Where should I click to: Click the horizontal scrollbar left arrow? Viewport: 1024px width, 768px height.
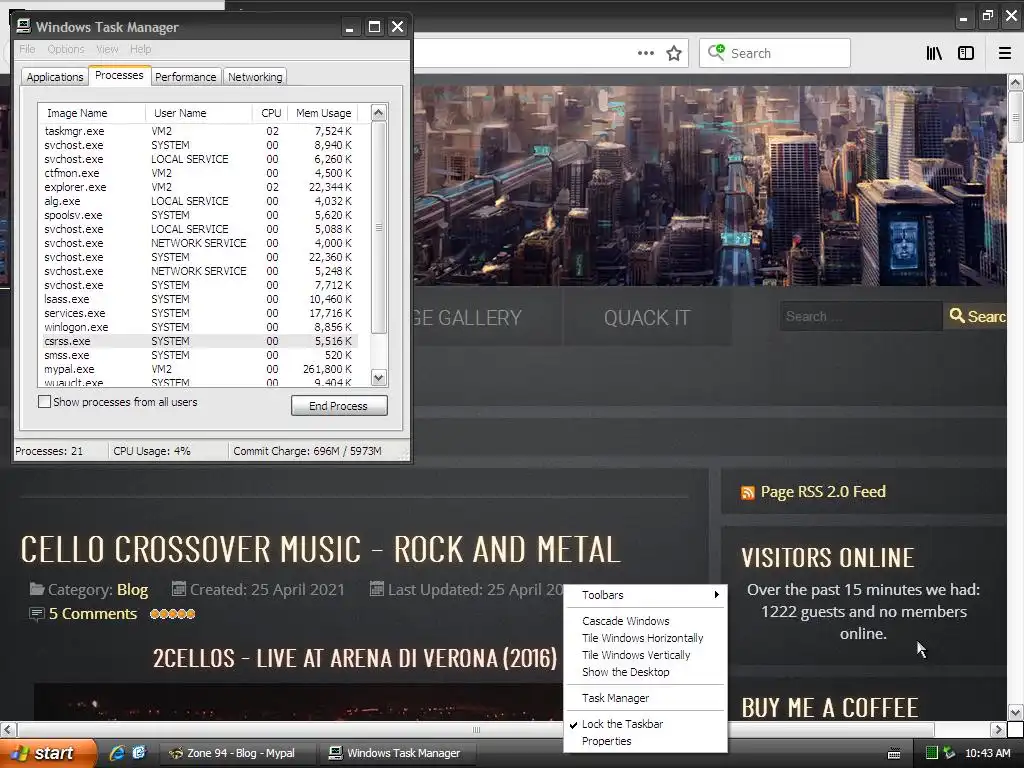point(7,729)
